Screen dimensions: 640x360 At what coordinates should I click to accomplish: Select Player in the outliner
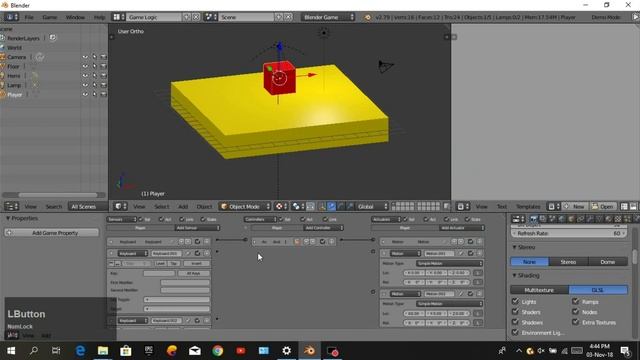(x=14, y=95)
